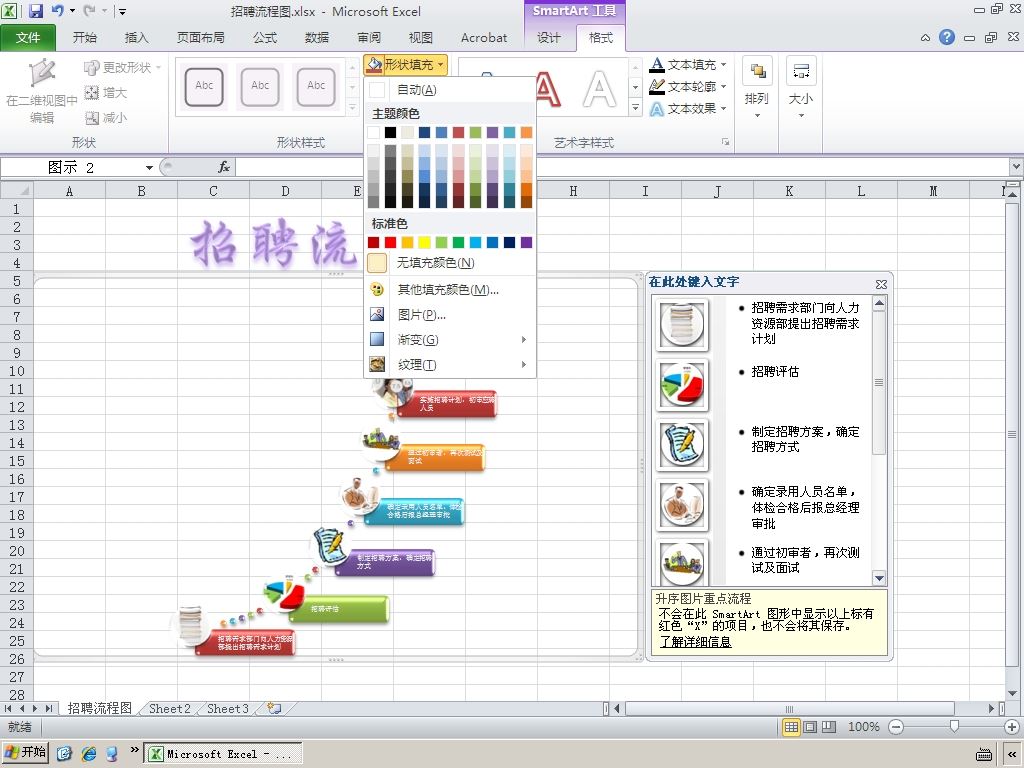Viewport: 1024px width, 768px height.
Task: Select the 自动 automatic fill option
Action: click(449, 89)
